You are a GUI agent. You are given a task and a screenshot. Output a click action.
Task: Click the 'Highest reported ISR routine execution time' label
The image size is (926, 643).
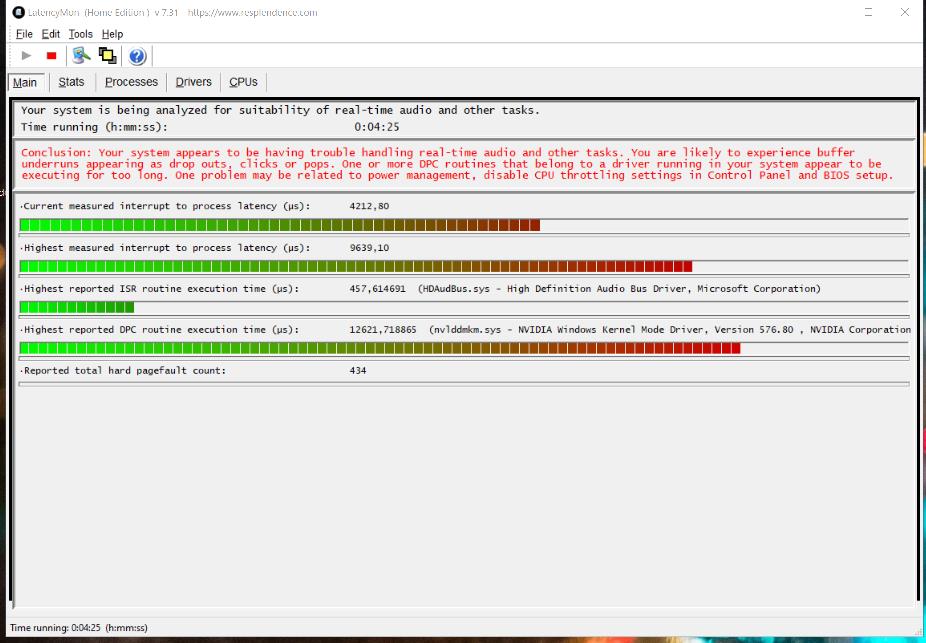[x=161, y=289]
